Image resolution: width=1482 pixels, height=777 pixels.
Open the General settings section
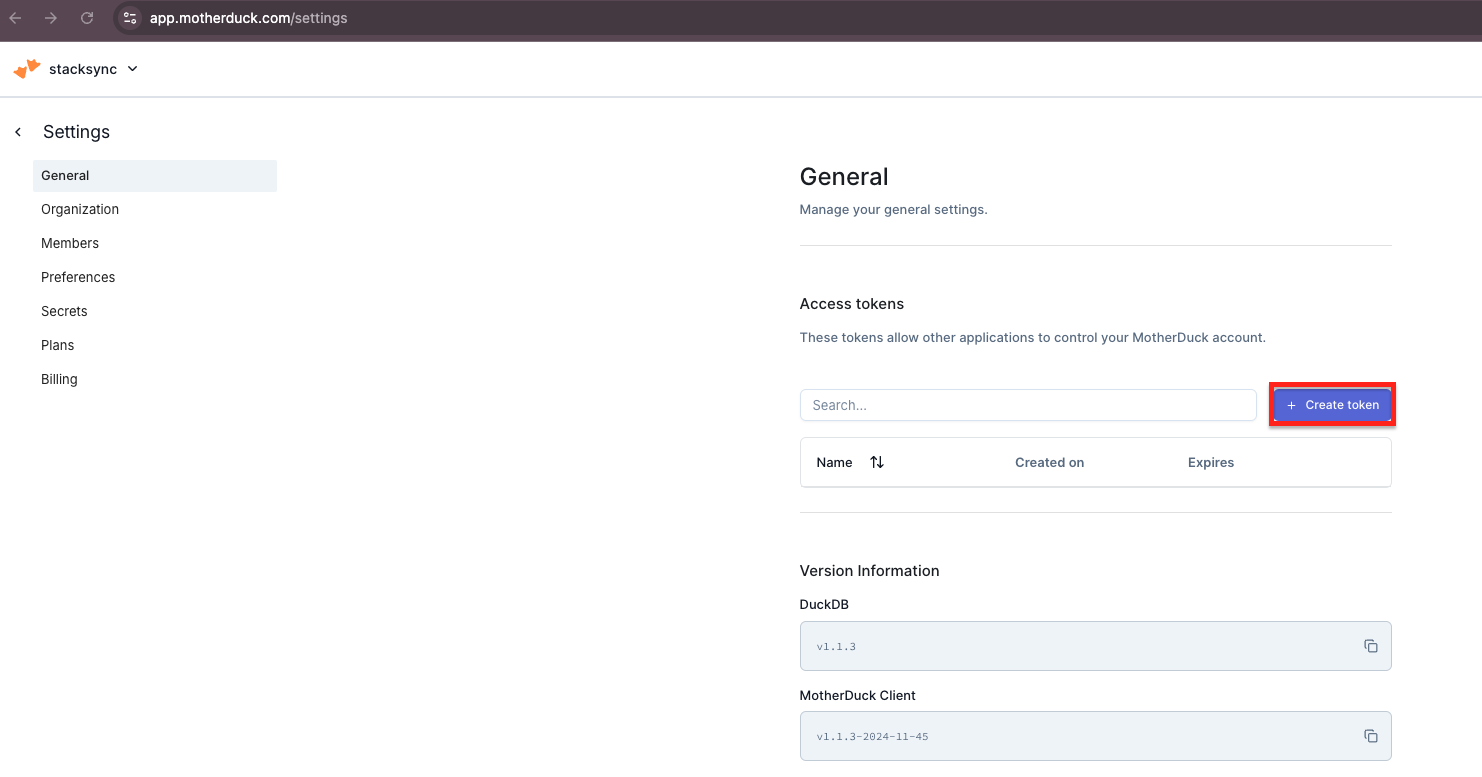[x=66, y=175]
